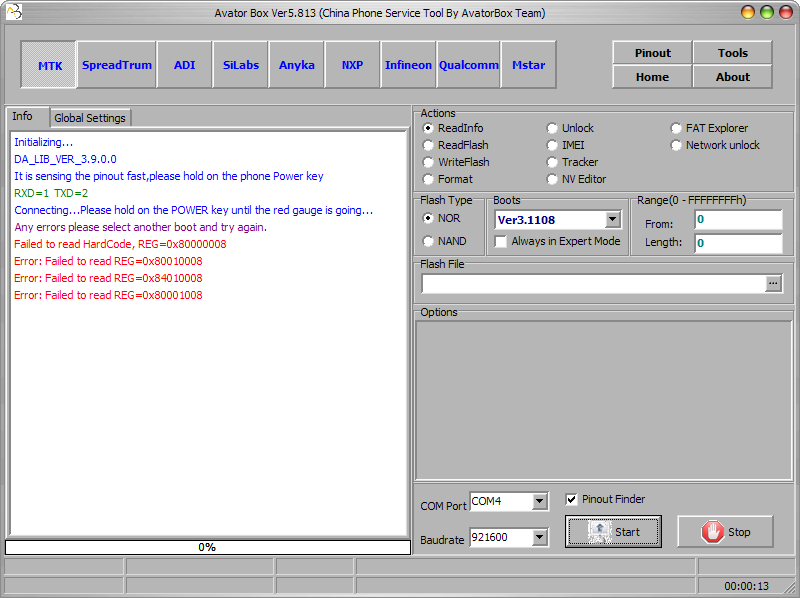Select the ReadFlash action

click(x=456, y=145)
